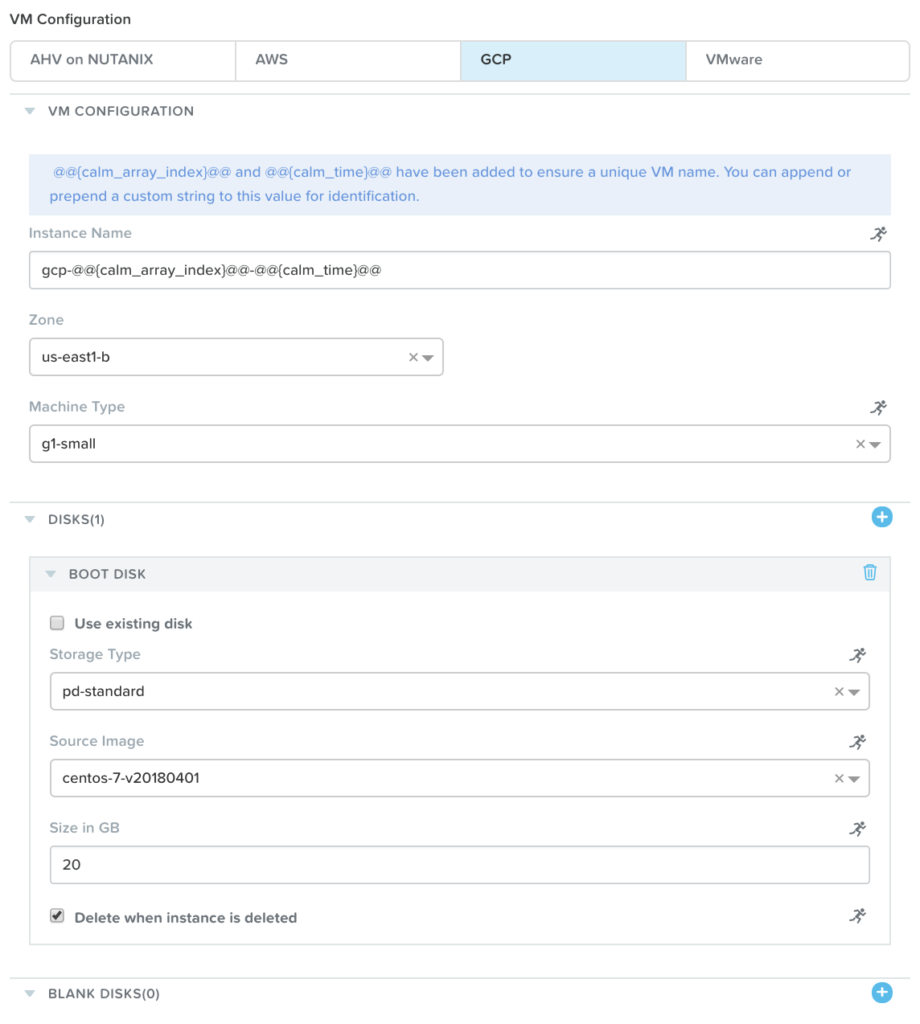Image resolution: width=920 pixels, height=1024 pixels.
Task: Click the macro icon beside Source Image
Action: tap(855, 742)
